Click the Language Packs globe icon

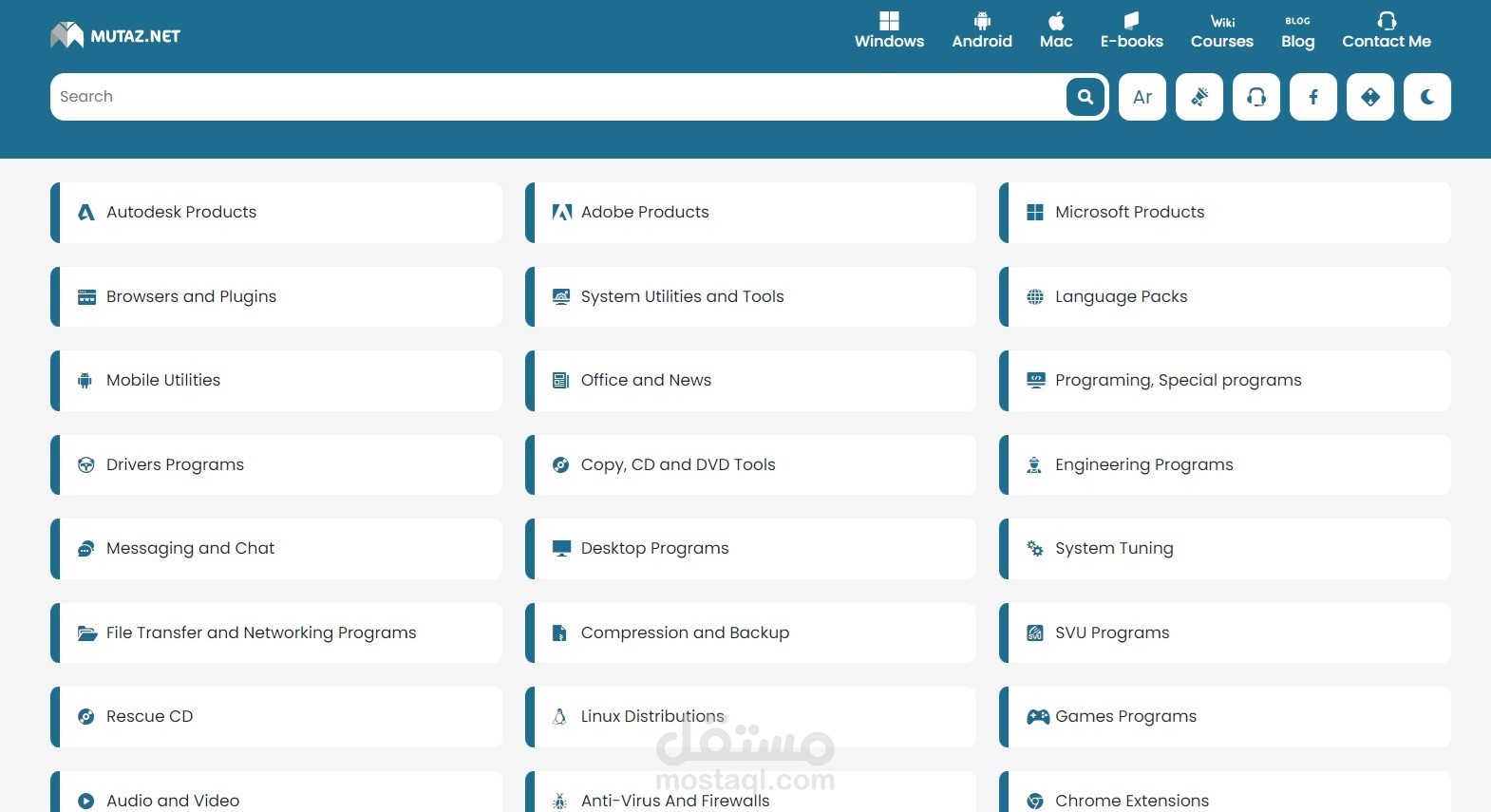click(x=1035, y=297)
